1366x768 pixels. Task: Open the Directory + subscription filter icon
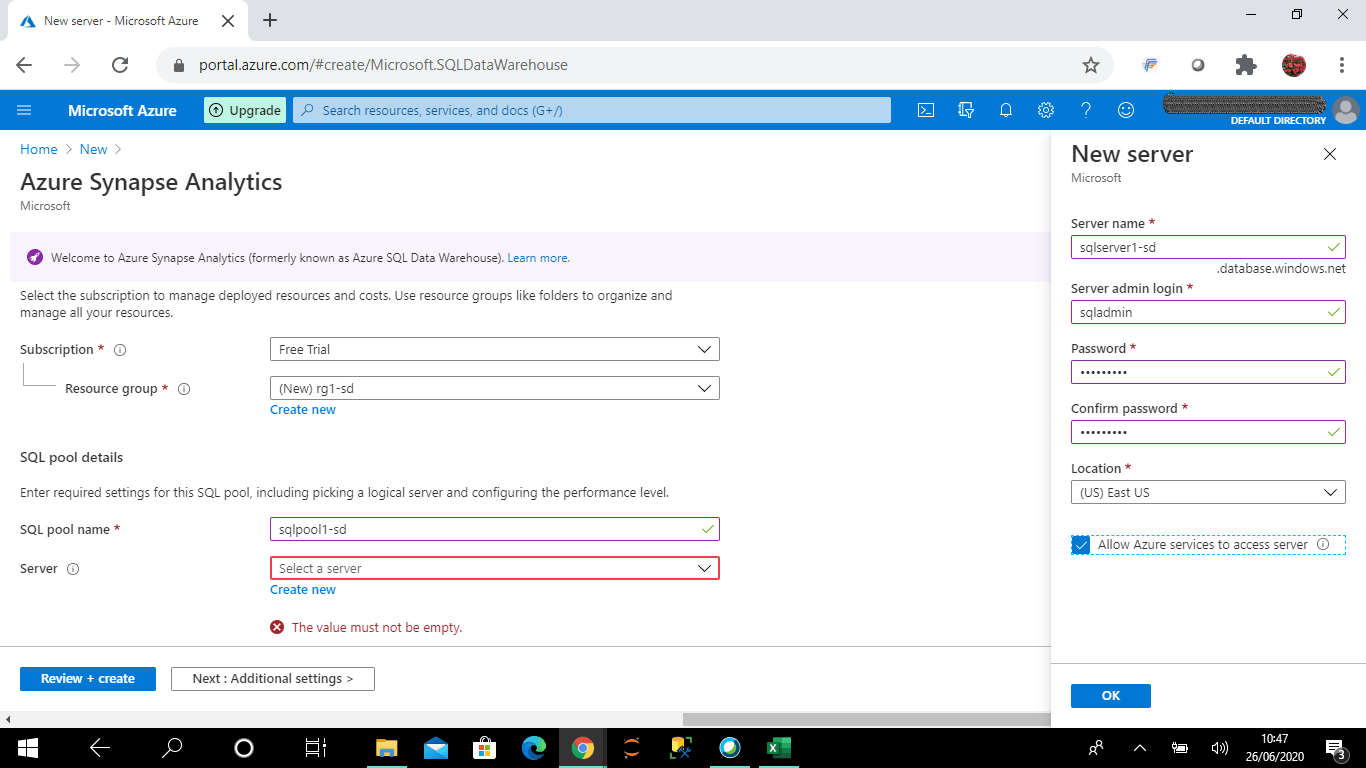[x=966, y=110]
